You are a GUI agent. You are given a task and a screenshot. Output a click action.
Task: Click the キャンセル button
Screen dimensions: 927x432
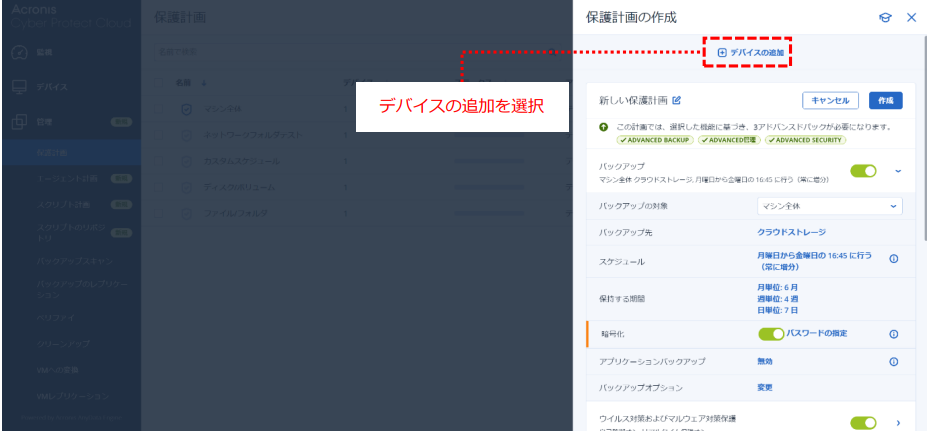(830, 100)
